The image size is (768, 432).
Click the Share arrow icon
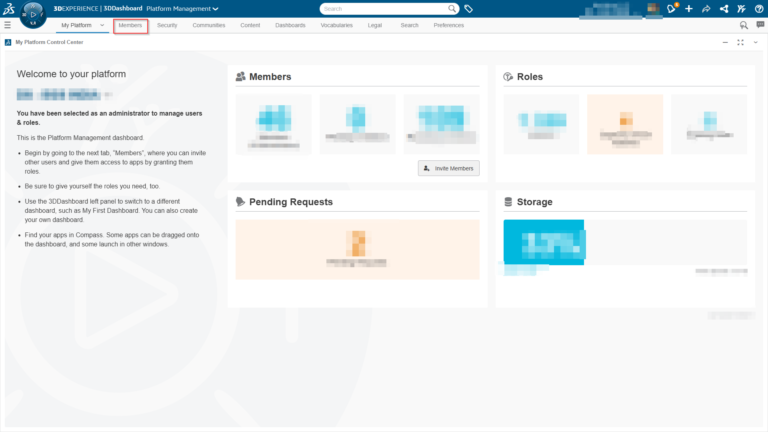[706, 8]
